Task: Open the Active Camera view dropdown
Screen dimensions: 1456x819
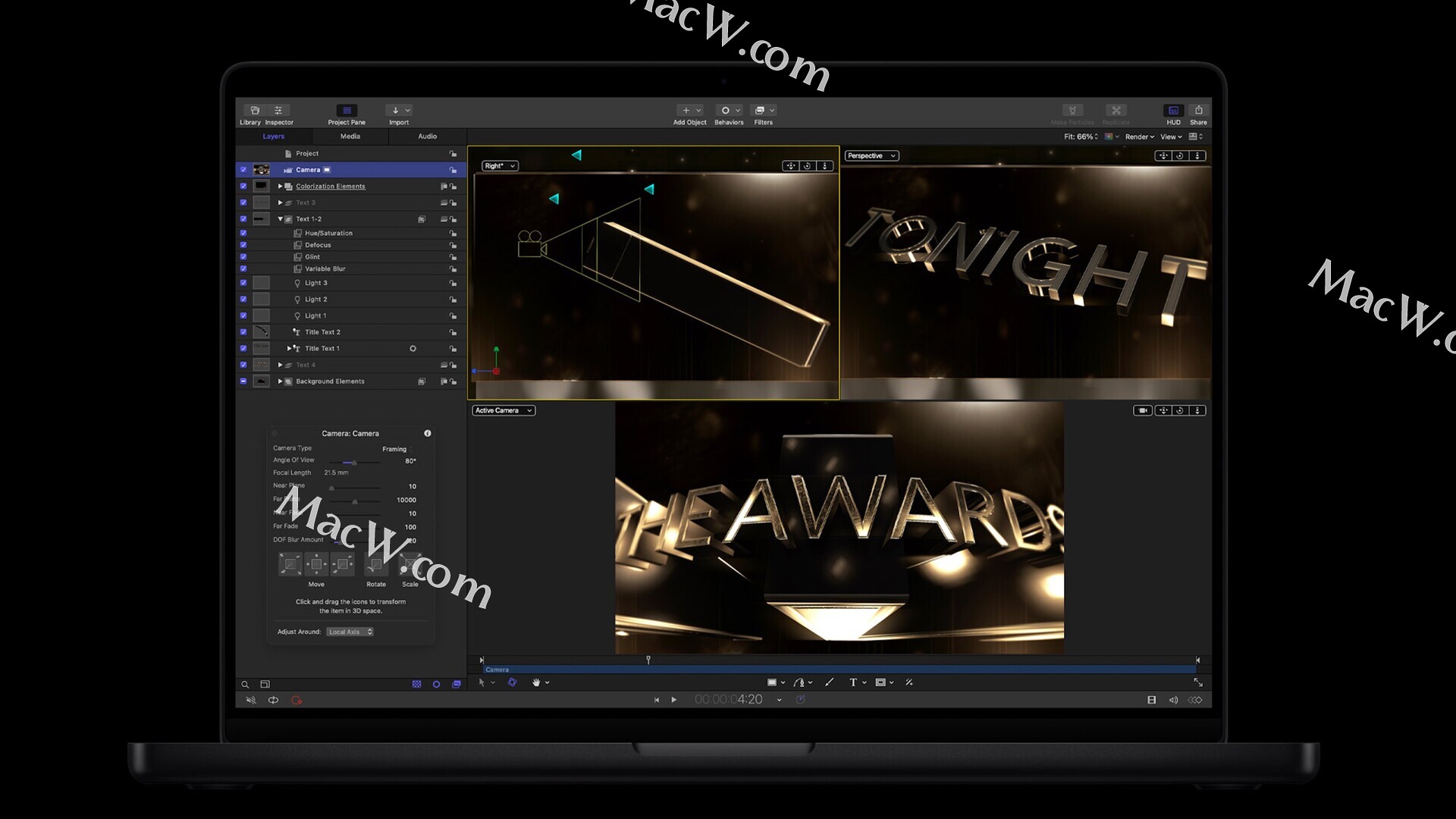Action: [504, 410]
